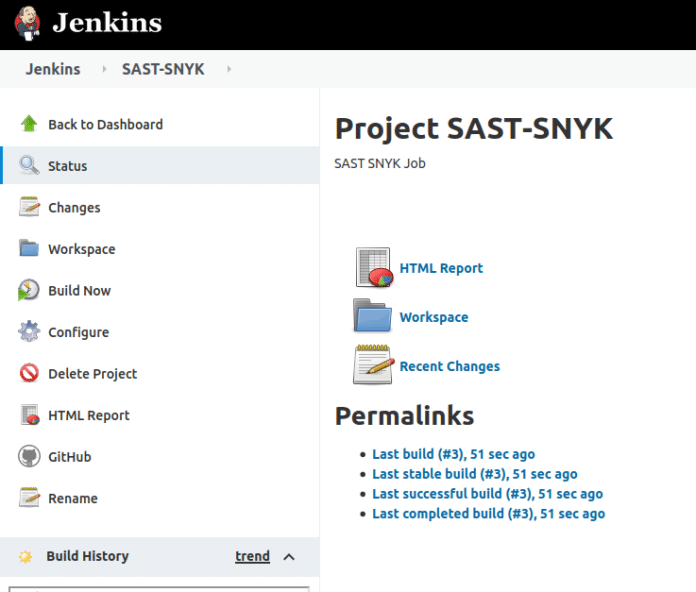Screen dimensions: 696x592
Task: Open the Workspace sidebar menu item
Action: [x=81, y=249]
